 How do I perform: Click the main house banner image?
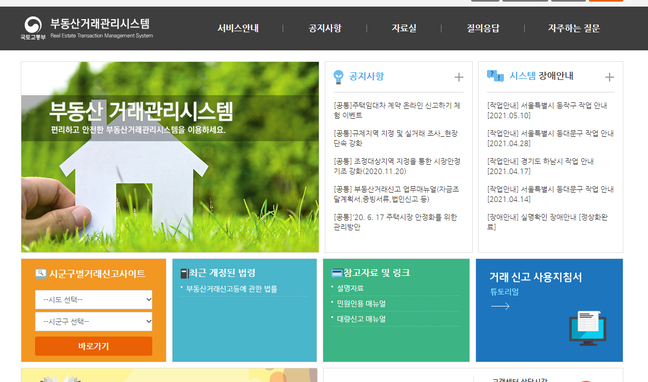tap(170, 157)
